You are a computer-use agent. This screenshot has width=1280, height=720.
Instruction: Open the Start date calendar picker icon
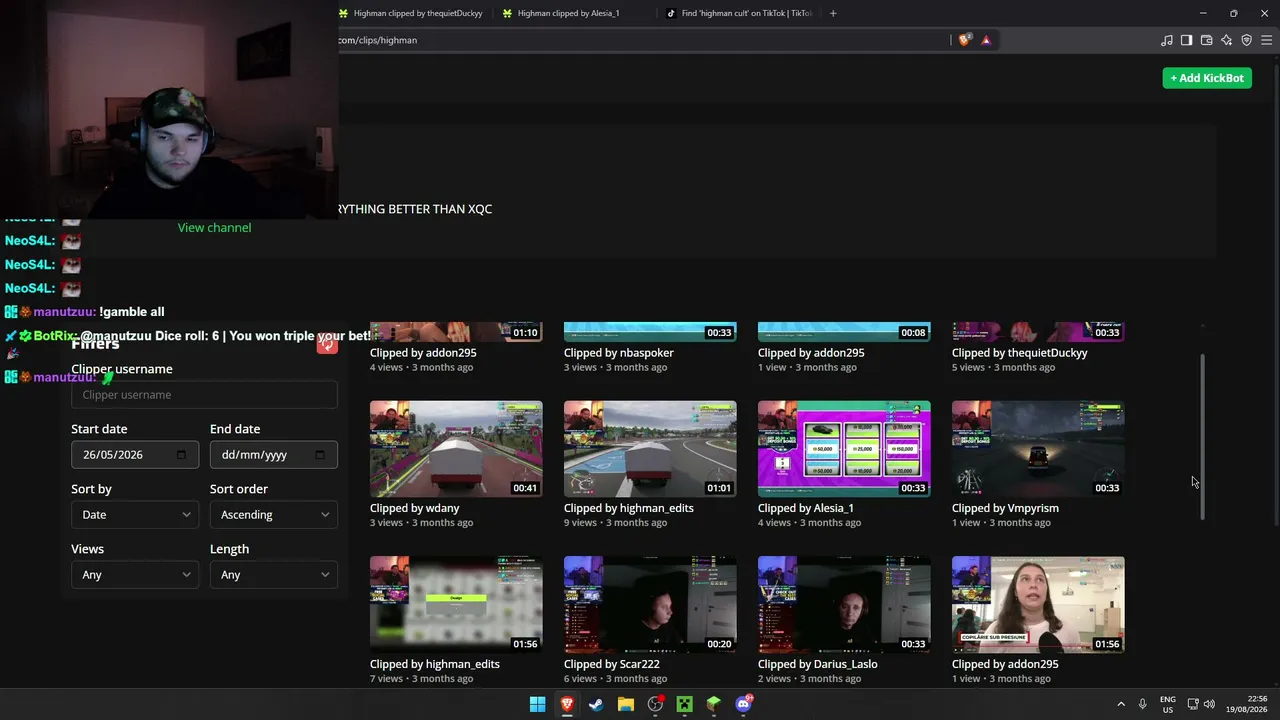pyautogui.click(x=181, y=455)
